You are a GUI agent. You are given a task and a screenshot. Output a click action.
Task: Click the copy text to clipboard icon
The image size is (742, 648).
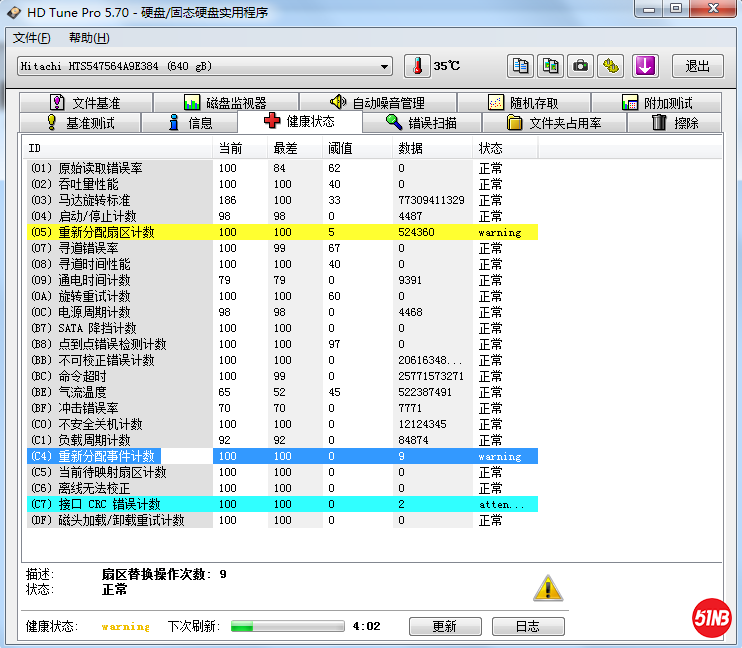[520, 66]
